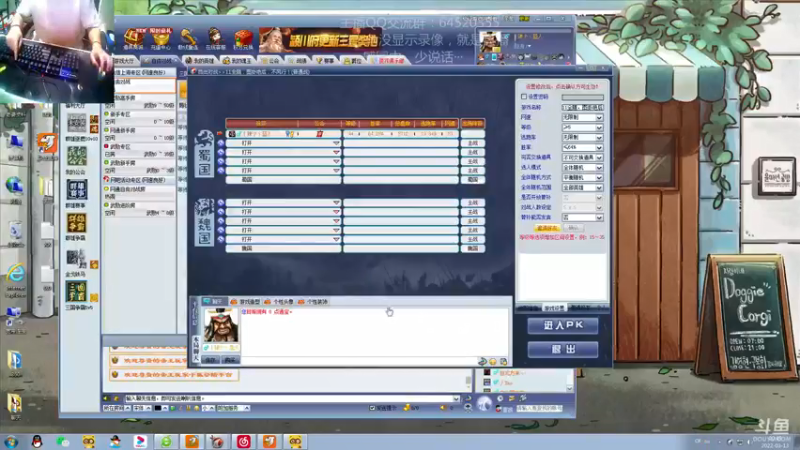Click the yellow invite friends button in settings

click(x=547, y=228)
